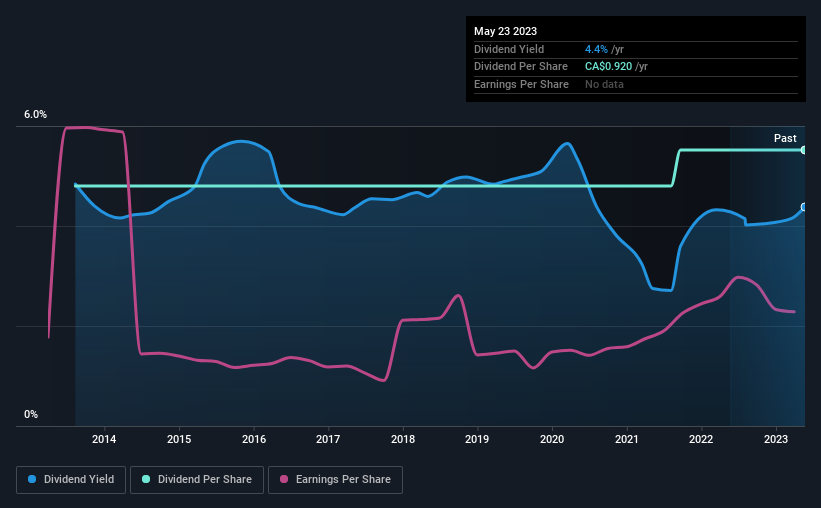The width and height of the screenshot is (821, 508).
Task: Click the teal endpoint marker of dividend per share line
Action: [804, 150]
